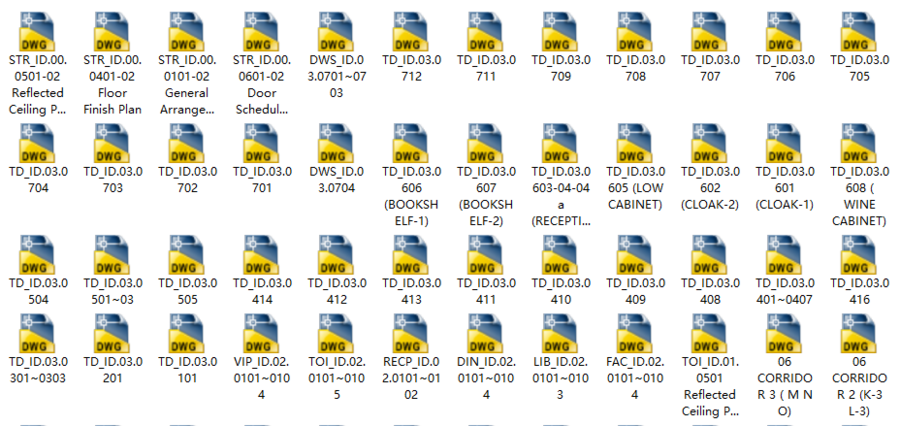Viewport: 900px width, 426px height.
Task: Click file name TD_ID.03.0703
Action: coord(112,180)
